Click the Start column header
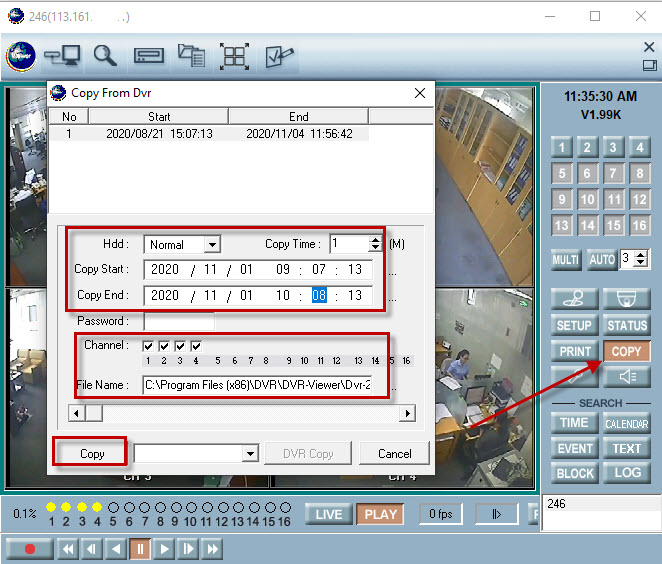This screenshot has height=564, width=662. pos(159,116)
